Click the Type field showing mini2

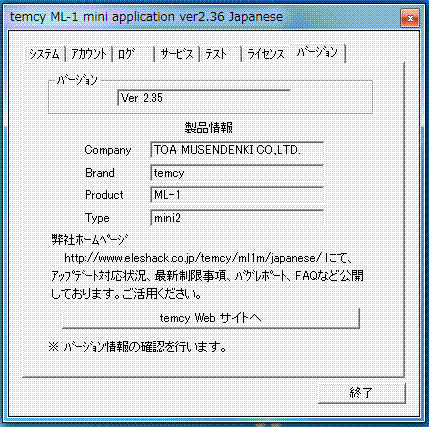237,218
